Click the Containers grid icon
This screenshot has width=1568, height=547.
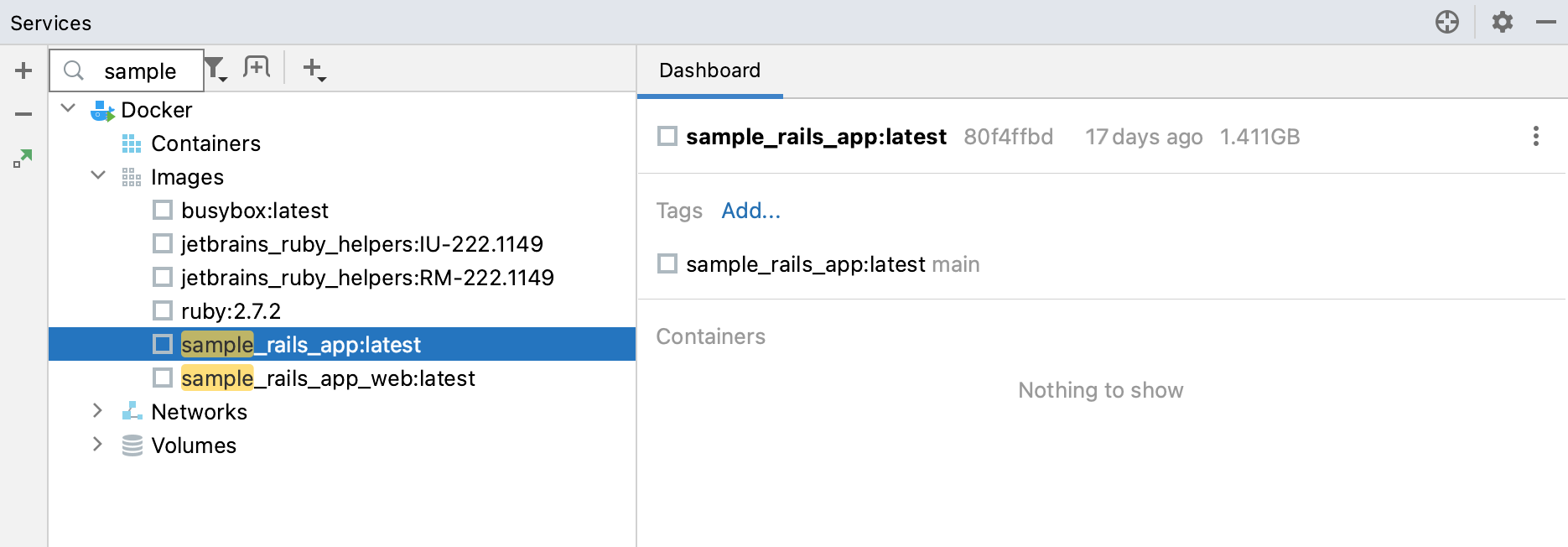pos(130,143)
